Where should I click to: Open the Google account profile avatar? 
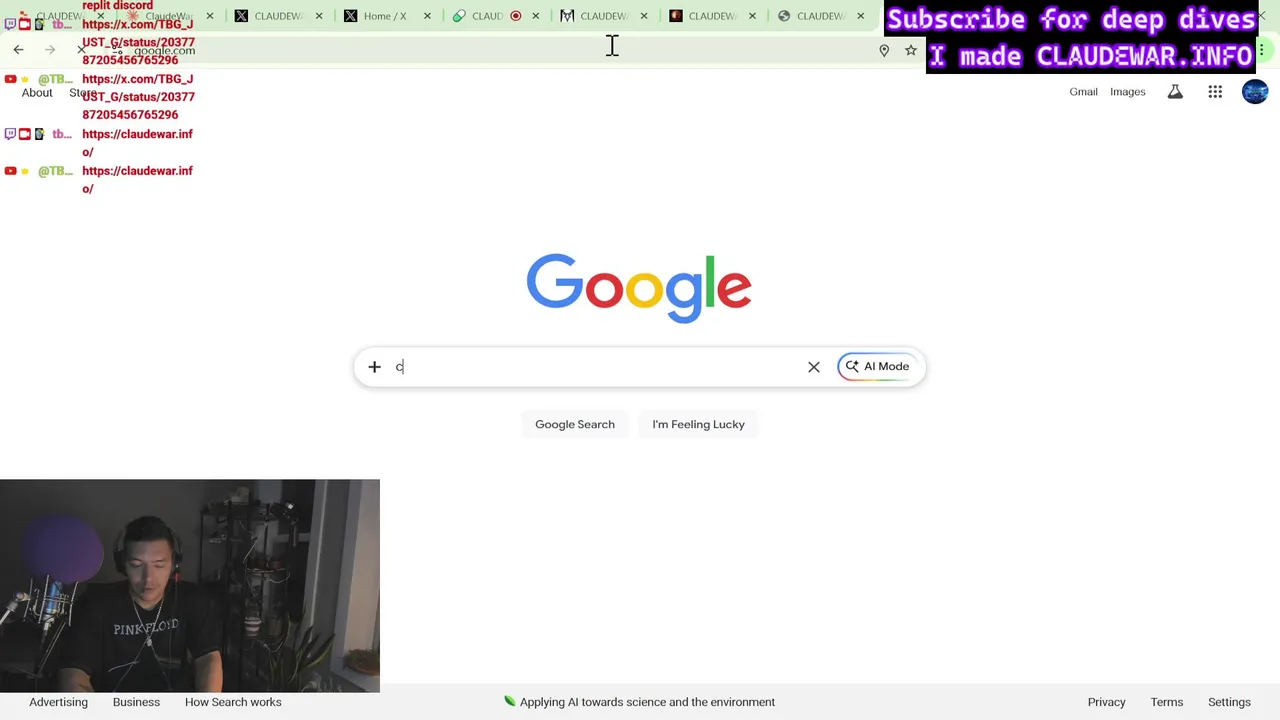point(1255,92)
